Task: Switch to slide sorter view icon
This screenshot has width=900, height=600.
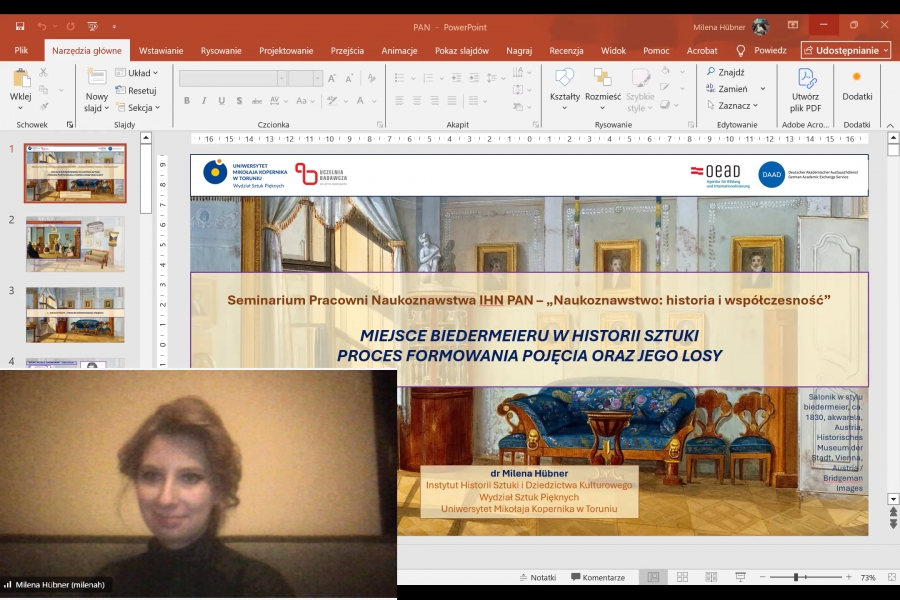Action: [682, 577]
